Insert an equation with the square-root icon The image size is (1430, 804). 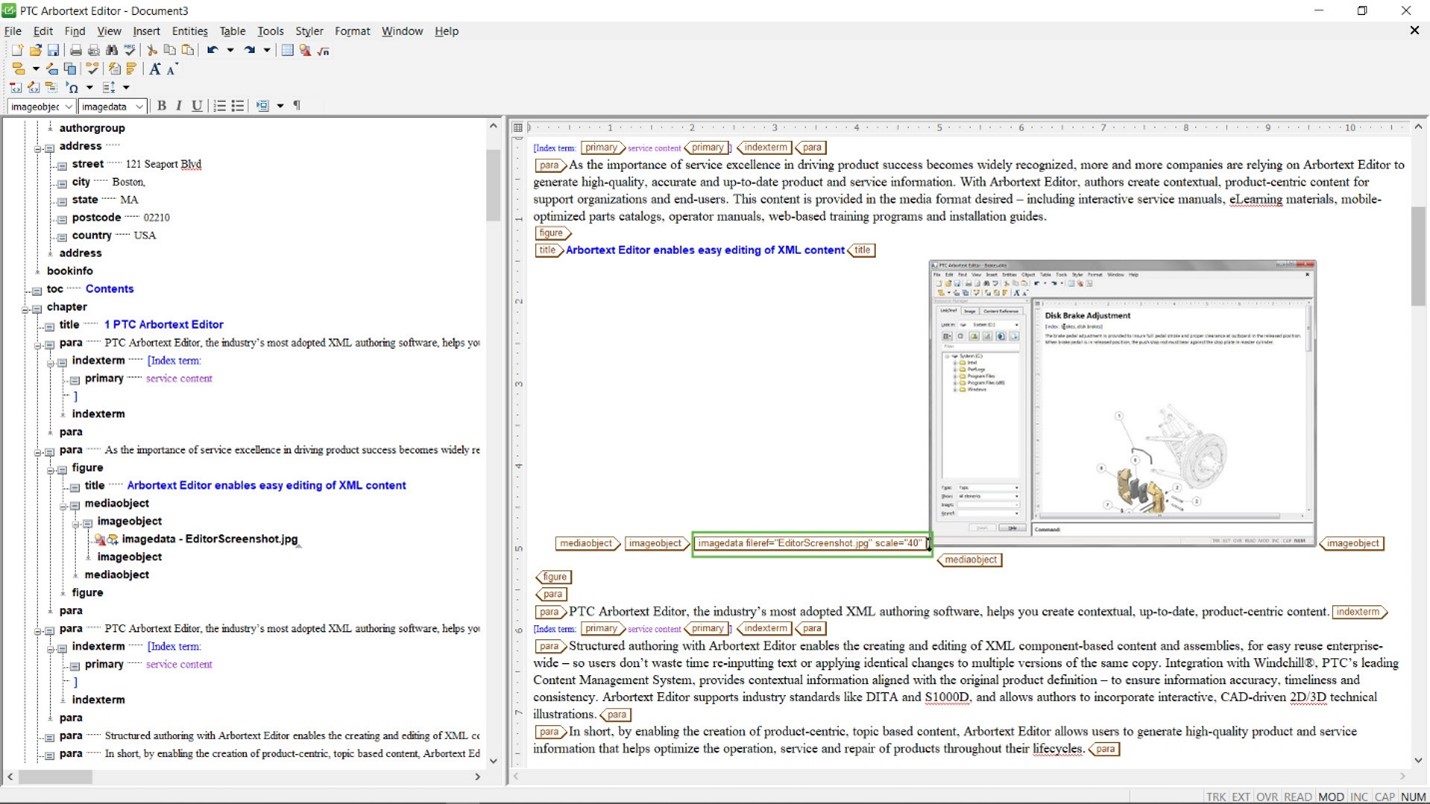[x=324, y=51]
